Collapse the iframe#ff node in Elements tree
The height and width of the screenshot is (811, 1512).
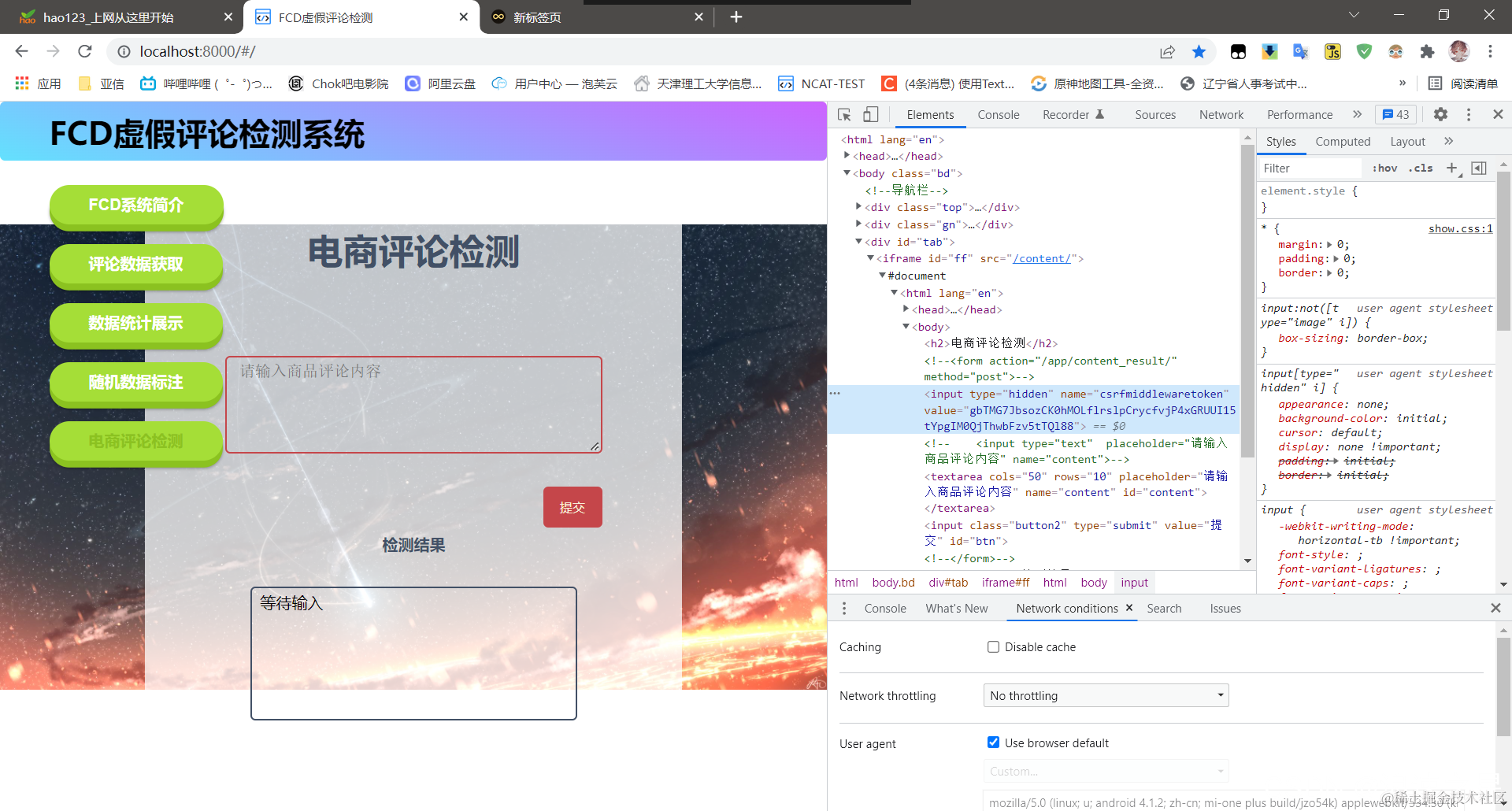pyautogui.click(x=872, y=258)
